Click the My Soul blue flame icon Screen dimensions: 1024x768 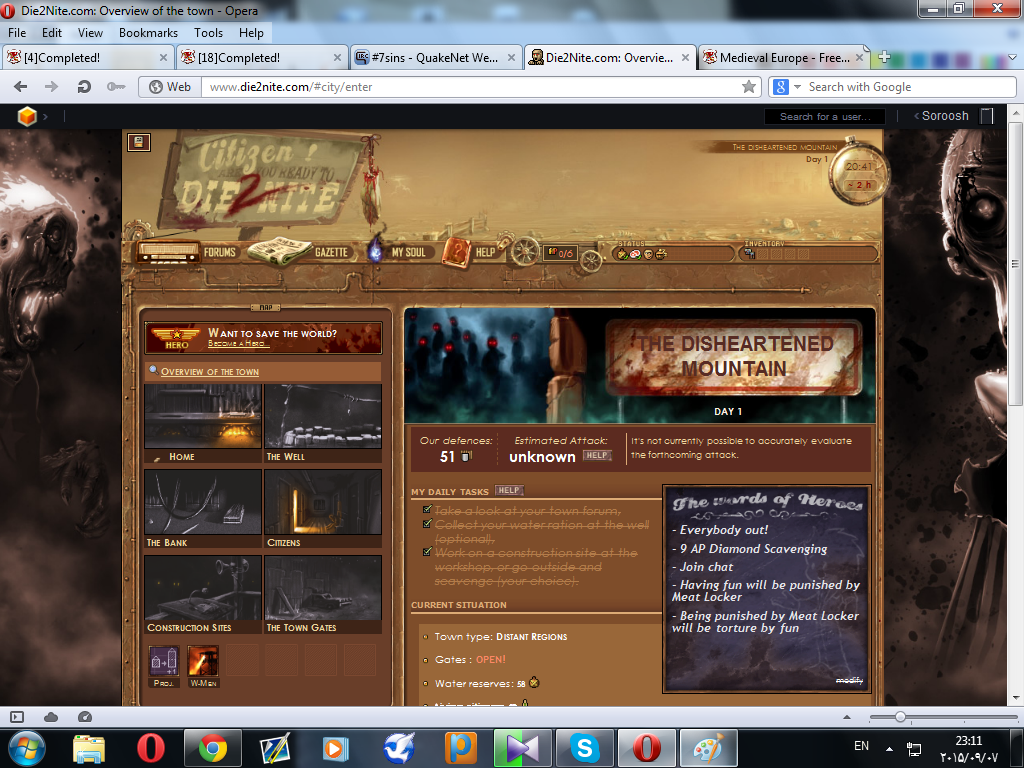click(x=375, y=251)
